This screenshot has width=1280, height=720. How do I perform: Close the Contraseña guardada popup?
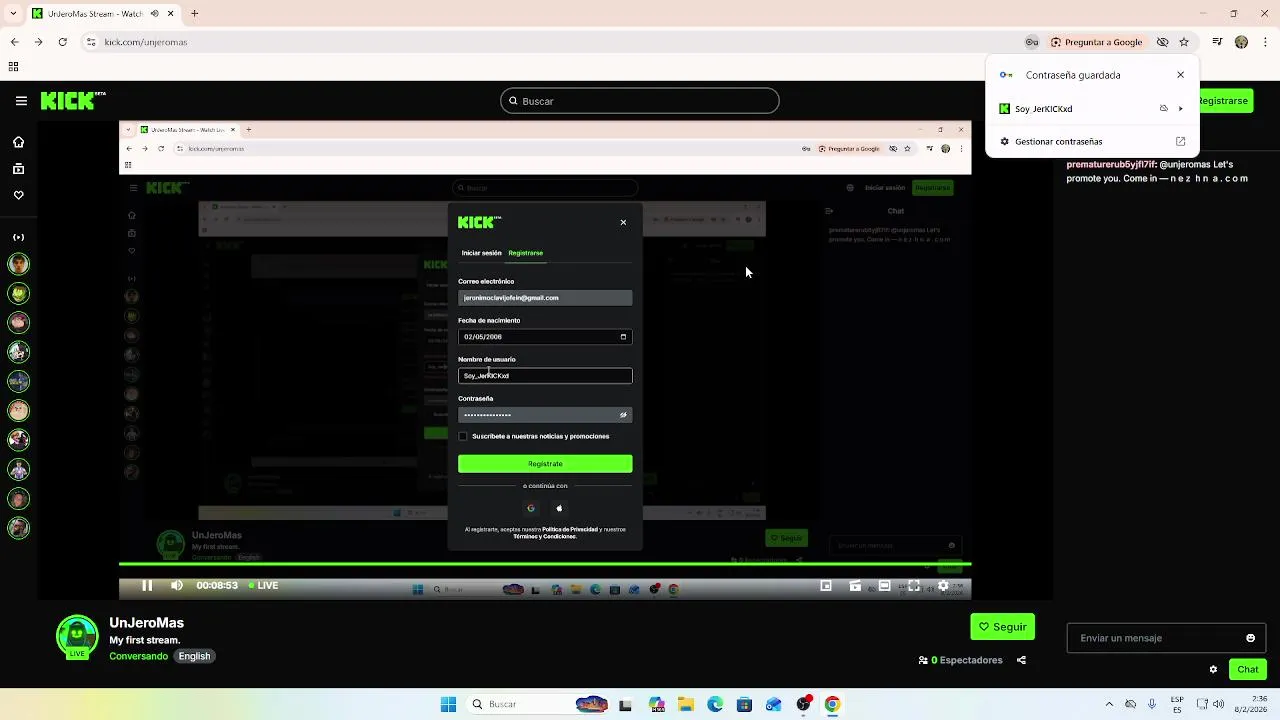[1180, 75]
